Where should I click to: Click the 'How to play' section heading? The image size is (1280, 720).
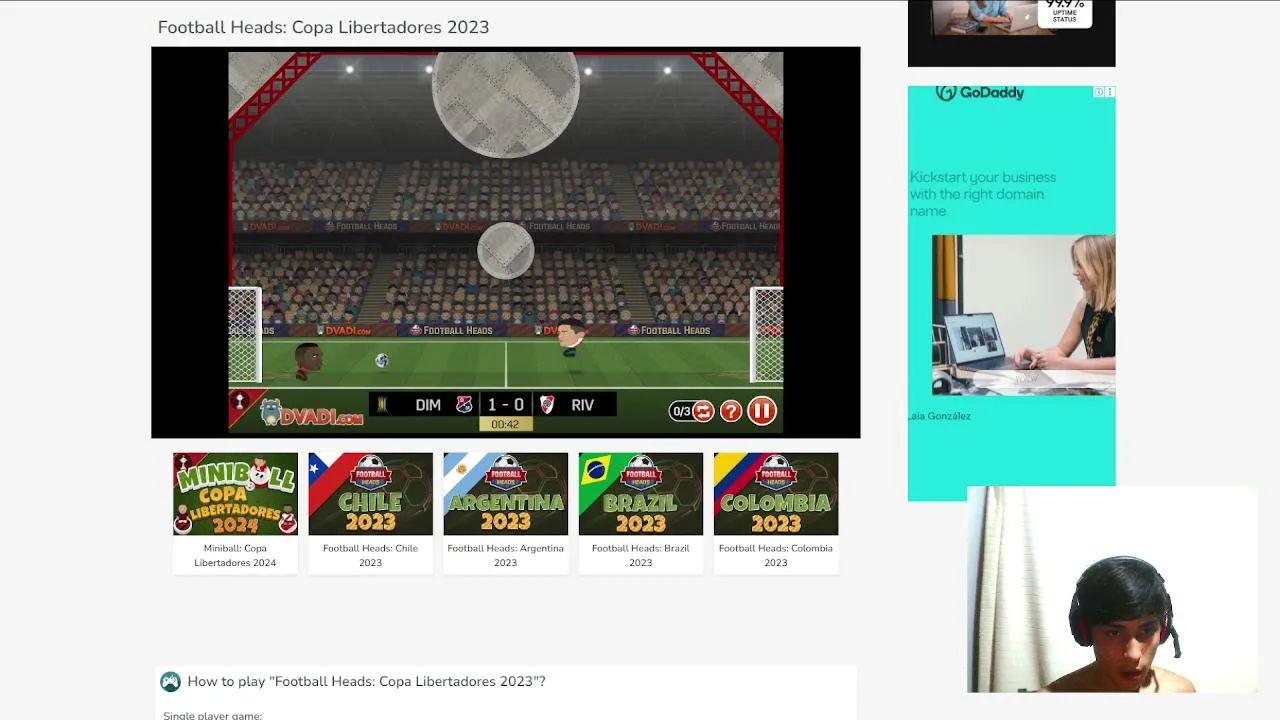coord(366,681)
